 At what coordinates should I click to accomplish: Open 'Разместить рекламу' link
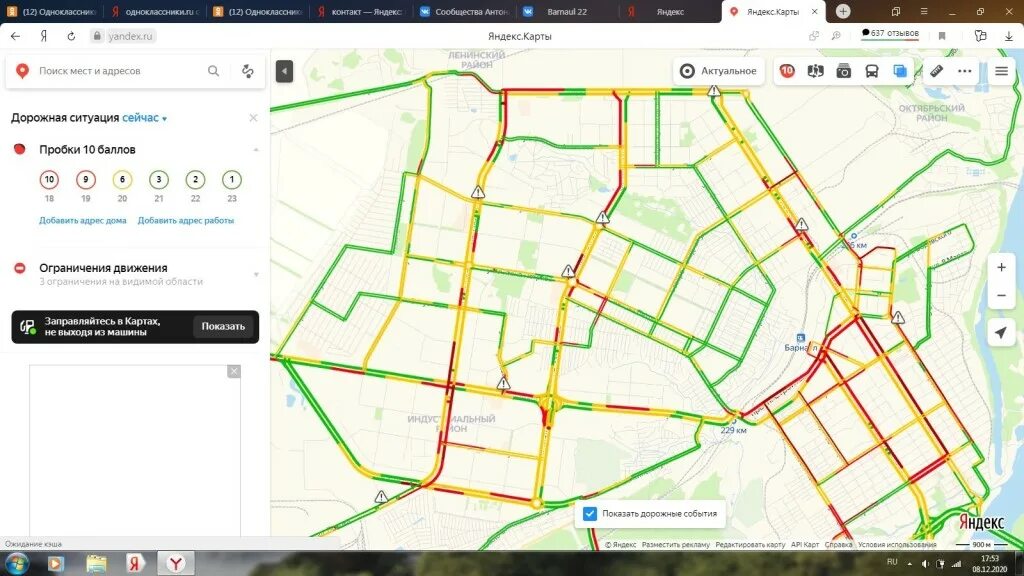[675, 545]
